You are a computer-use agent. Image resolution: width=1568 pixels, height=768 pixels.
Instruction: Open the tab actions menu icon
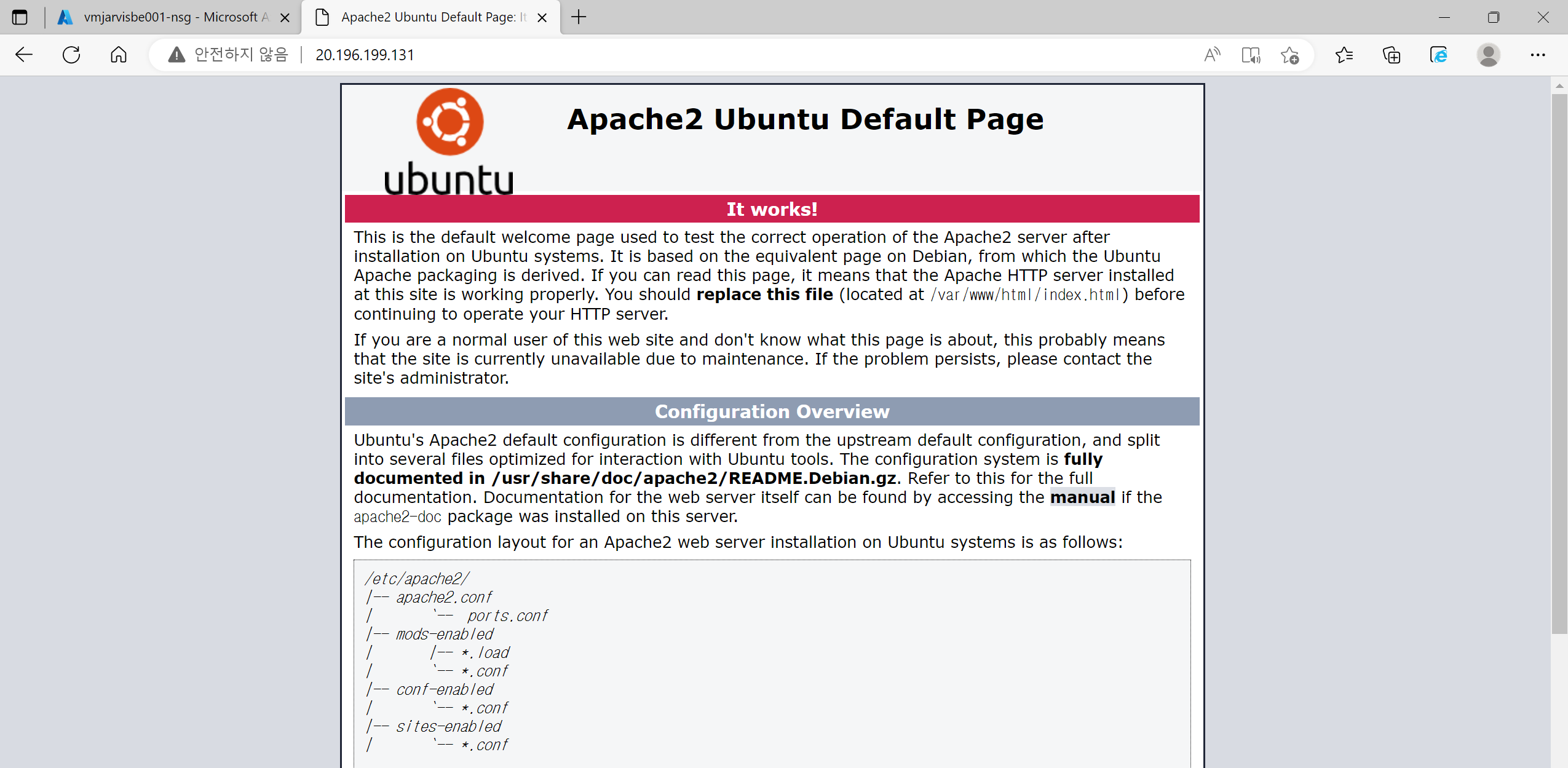20,17
